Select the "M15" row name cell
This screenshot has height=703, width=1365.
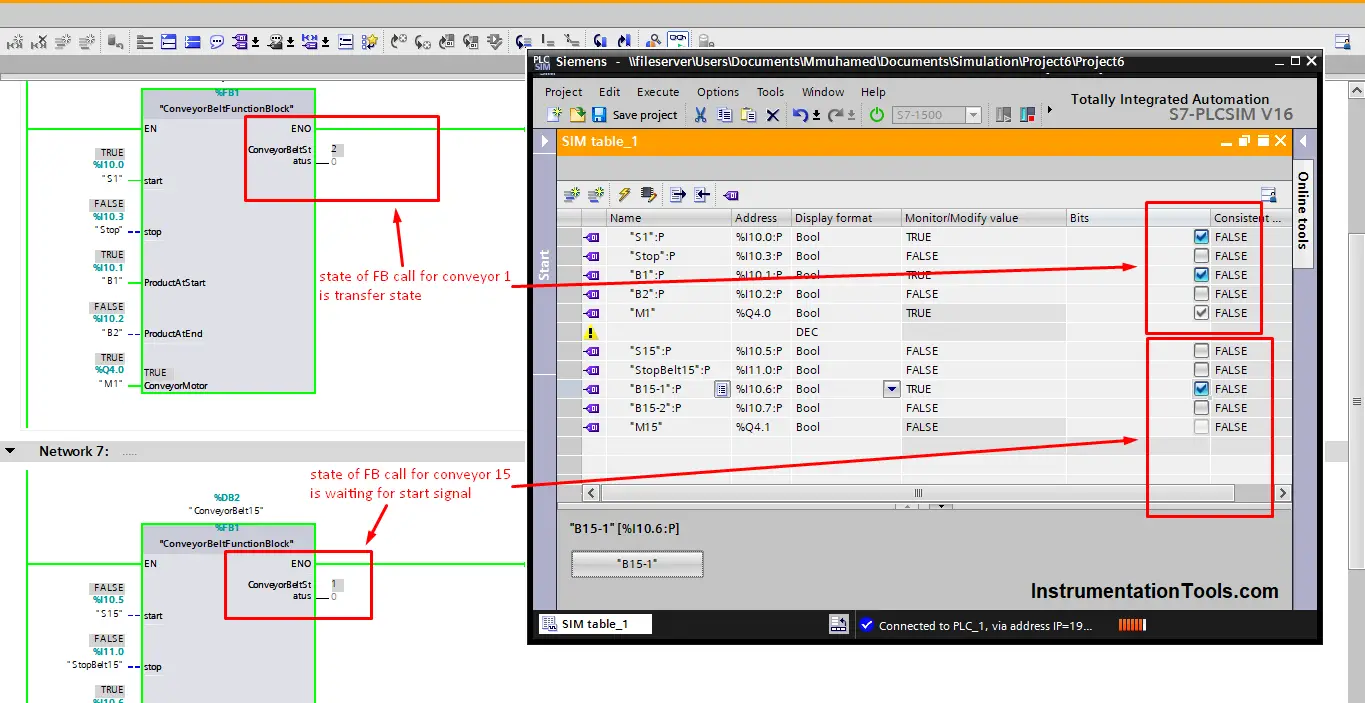tap(669, 427)
